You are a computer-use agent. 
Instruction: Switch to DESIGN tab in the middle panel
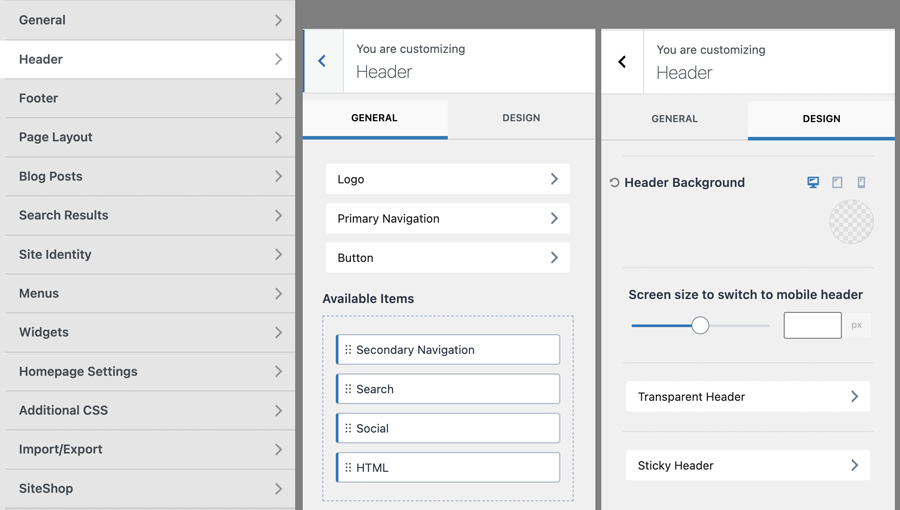coord(521,119)
